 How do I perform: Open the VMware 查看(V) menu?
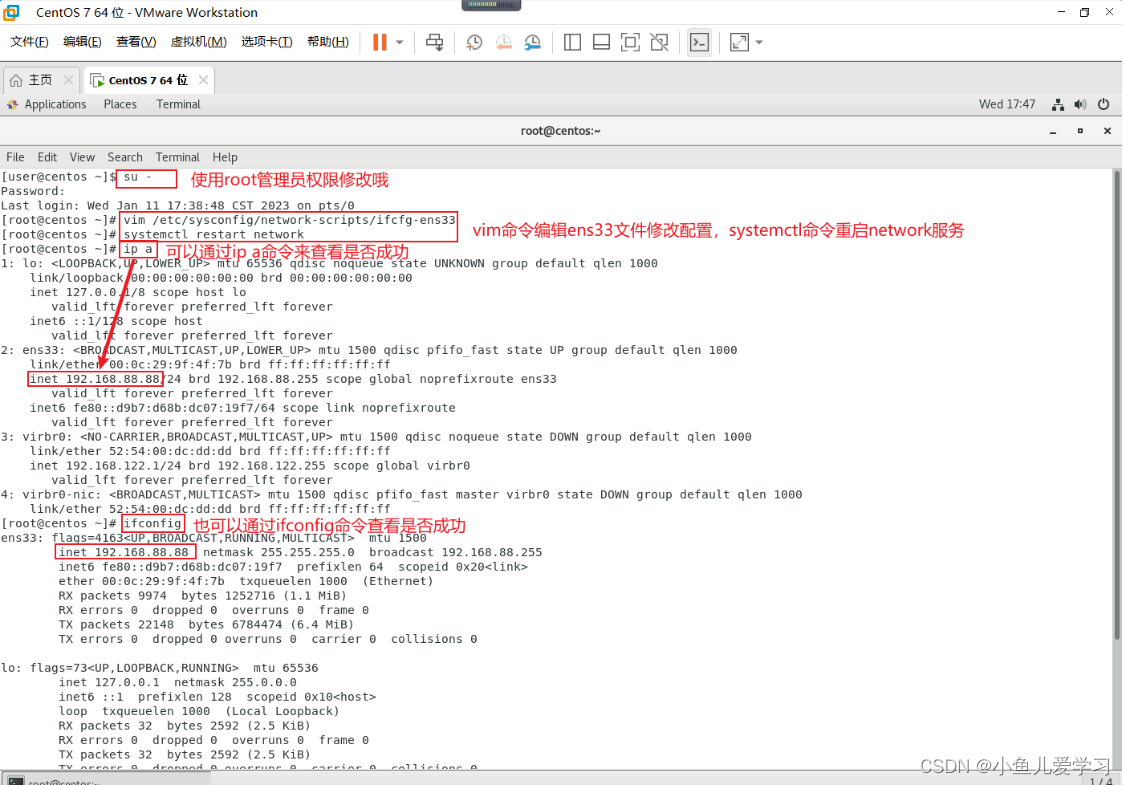click(136, 42)
